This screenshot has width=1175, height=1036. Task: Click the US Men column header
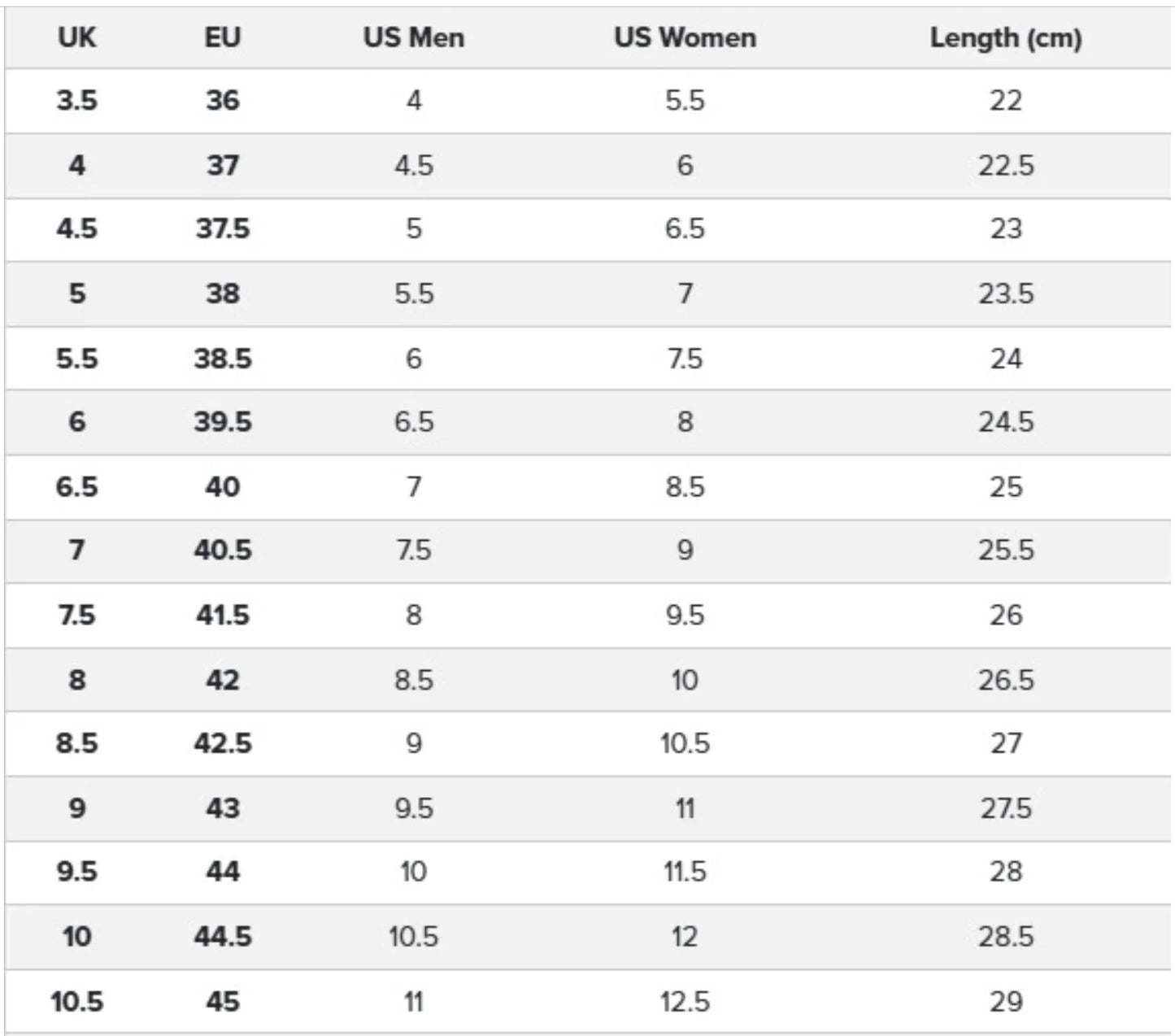click(x=413, y=37)
